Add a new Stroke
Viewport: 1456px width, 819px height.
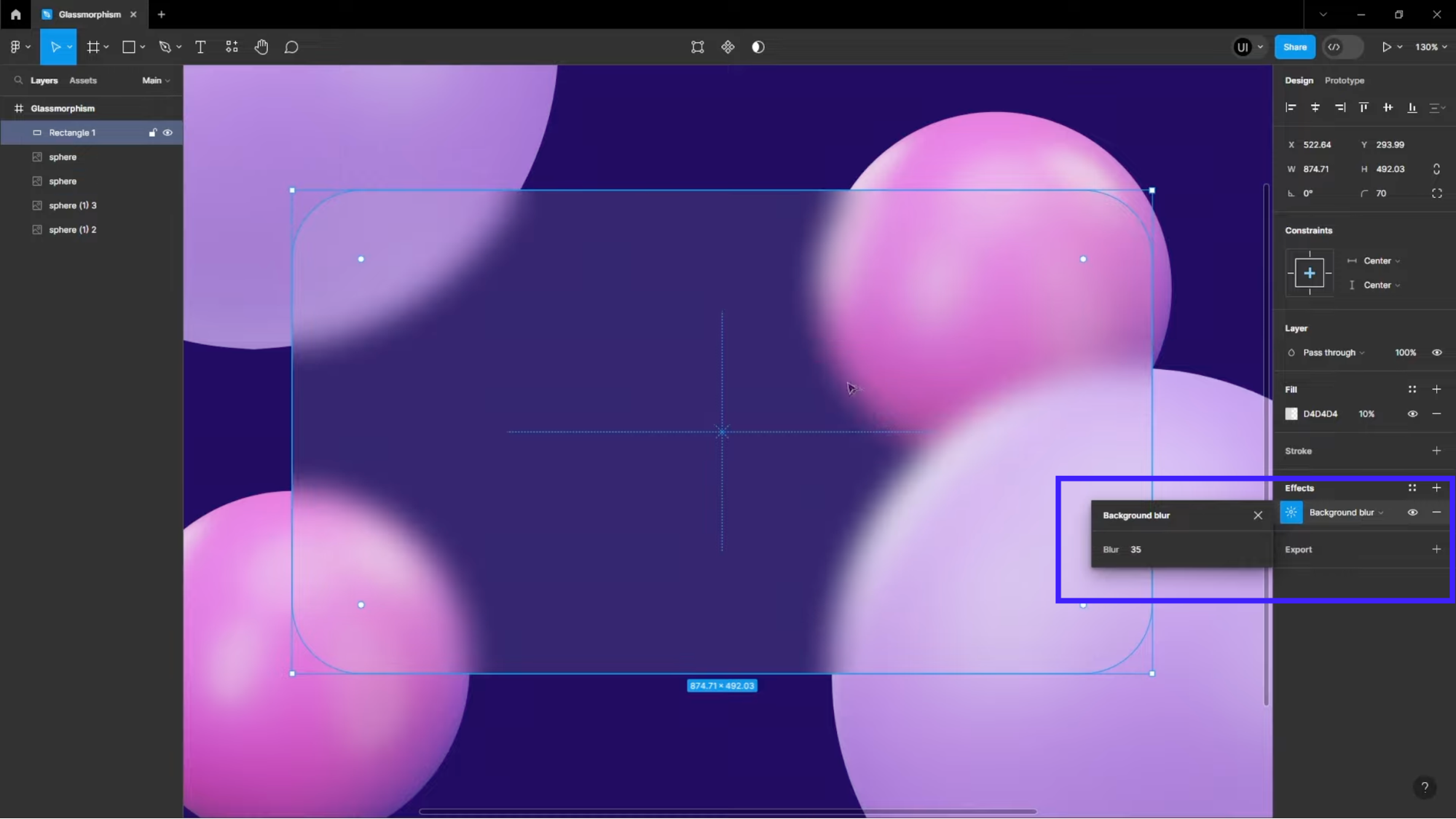[x=1436, y=451]
